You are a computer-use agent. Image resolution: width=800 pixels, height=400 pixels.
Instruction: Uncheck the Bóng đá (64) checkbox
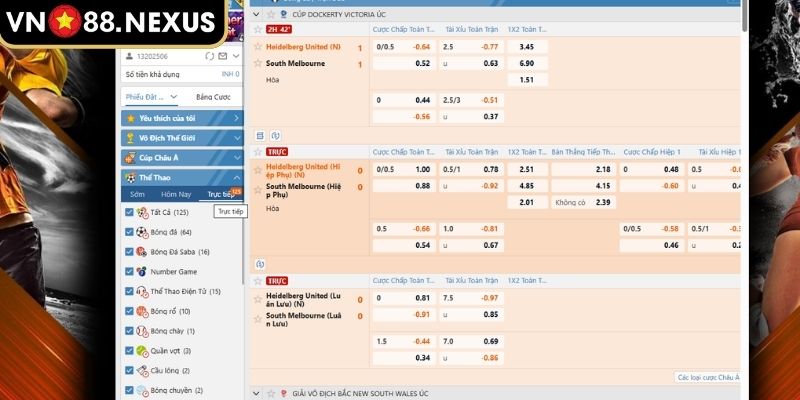click(x=129, y=232)
